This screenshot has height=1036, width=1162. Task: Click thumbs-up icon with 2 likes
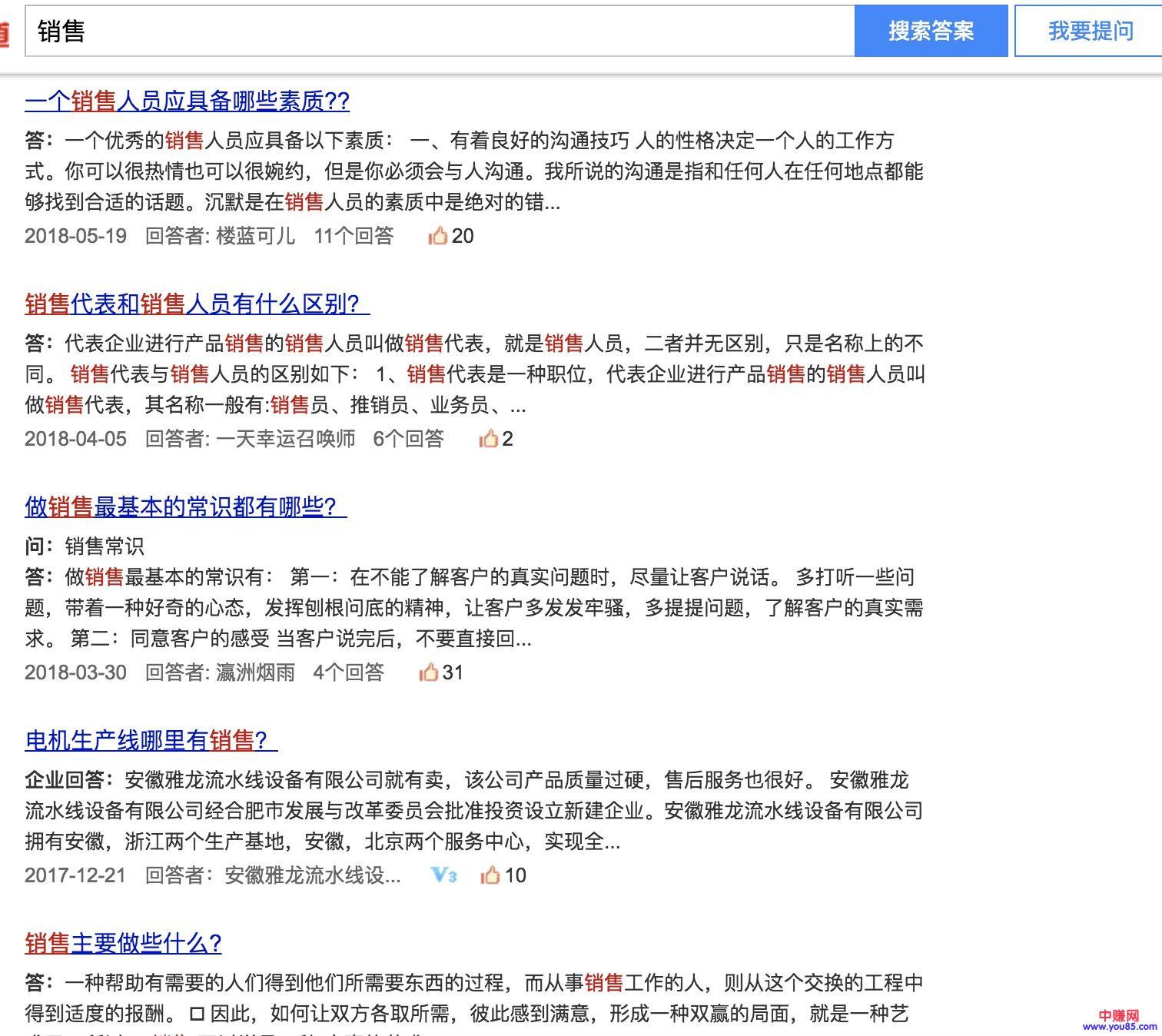tap(488, 439)
